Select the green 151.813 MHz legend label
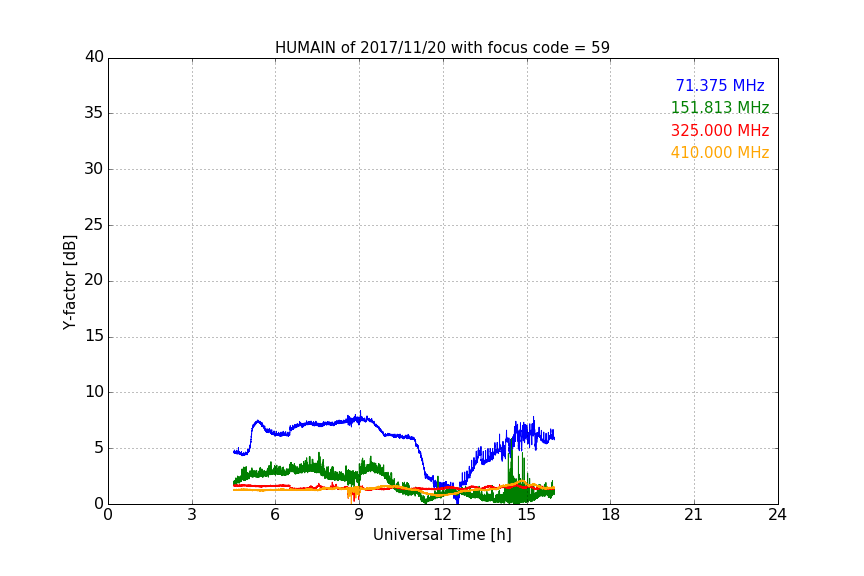864x576 pixels. [x=720, y=107]
